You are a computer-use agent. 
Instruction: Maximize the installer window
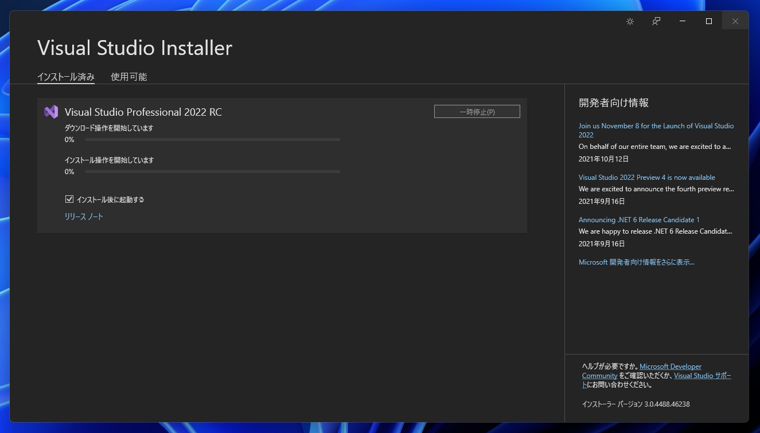click(709, 21)
